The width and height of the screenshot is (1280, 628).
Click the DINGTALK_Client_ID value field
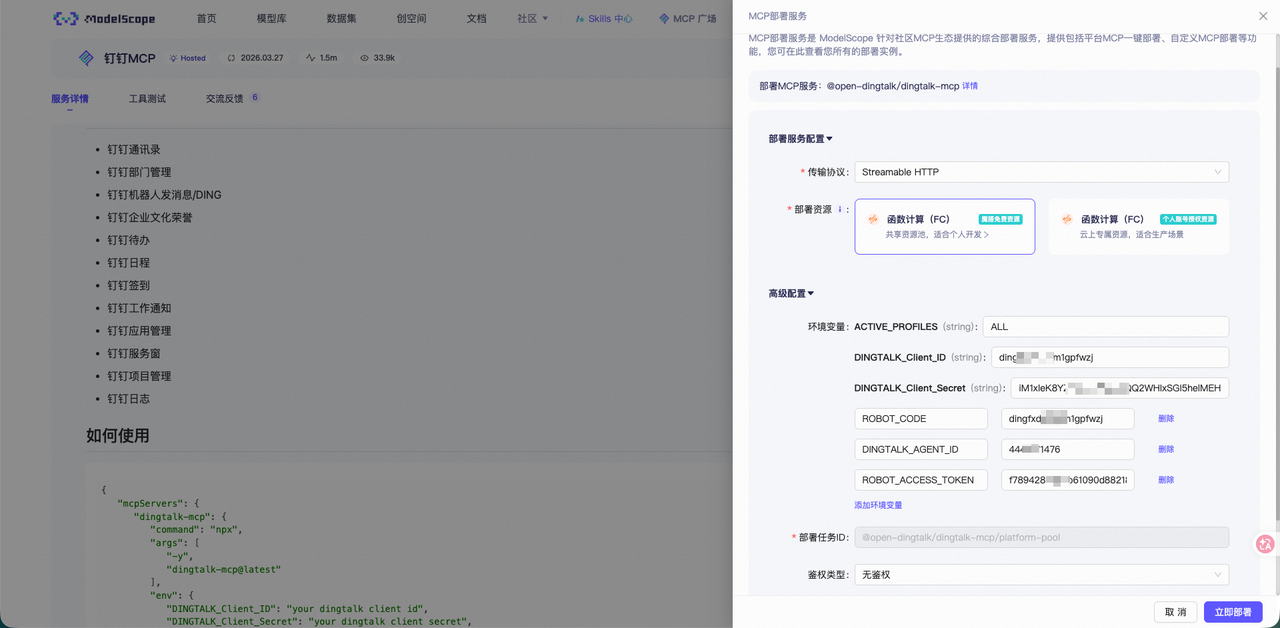coord(1110,357)
